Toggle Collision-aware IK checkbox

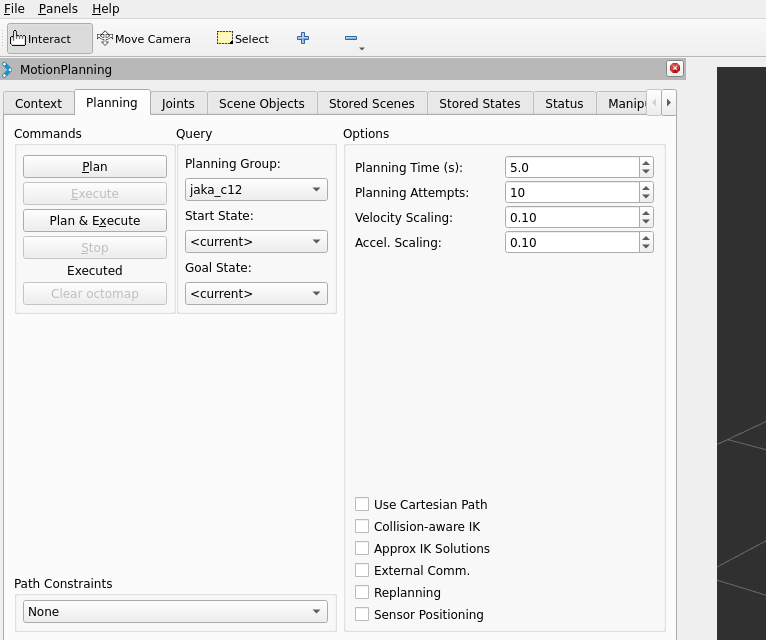click(362, 526)
